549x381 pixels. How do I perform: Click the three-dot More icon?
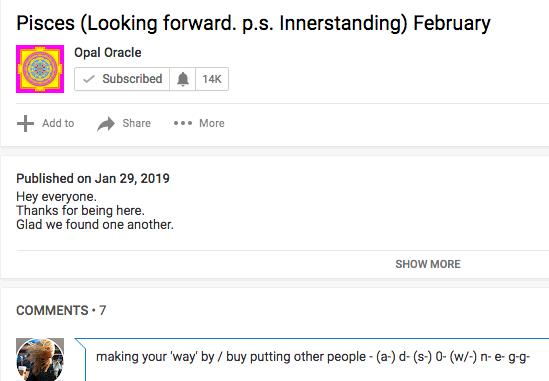[183, 123]
